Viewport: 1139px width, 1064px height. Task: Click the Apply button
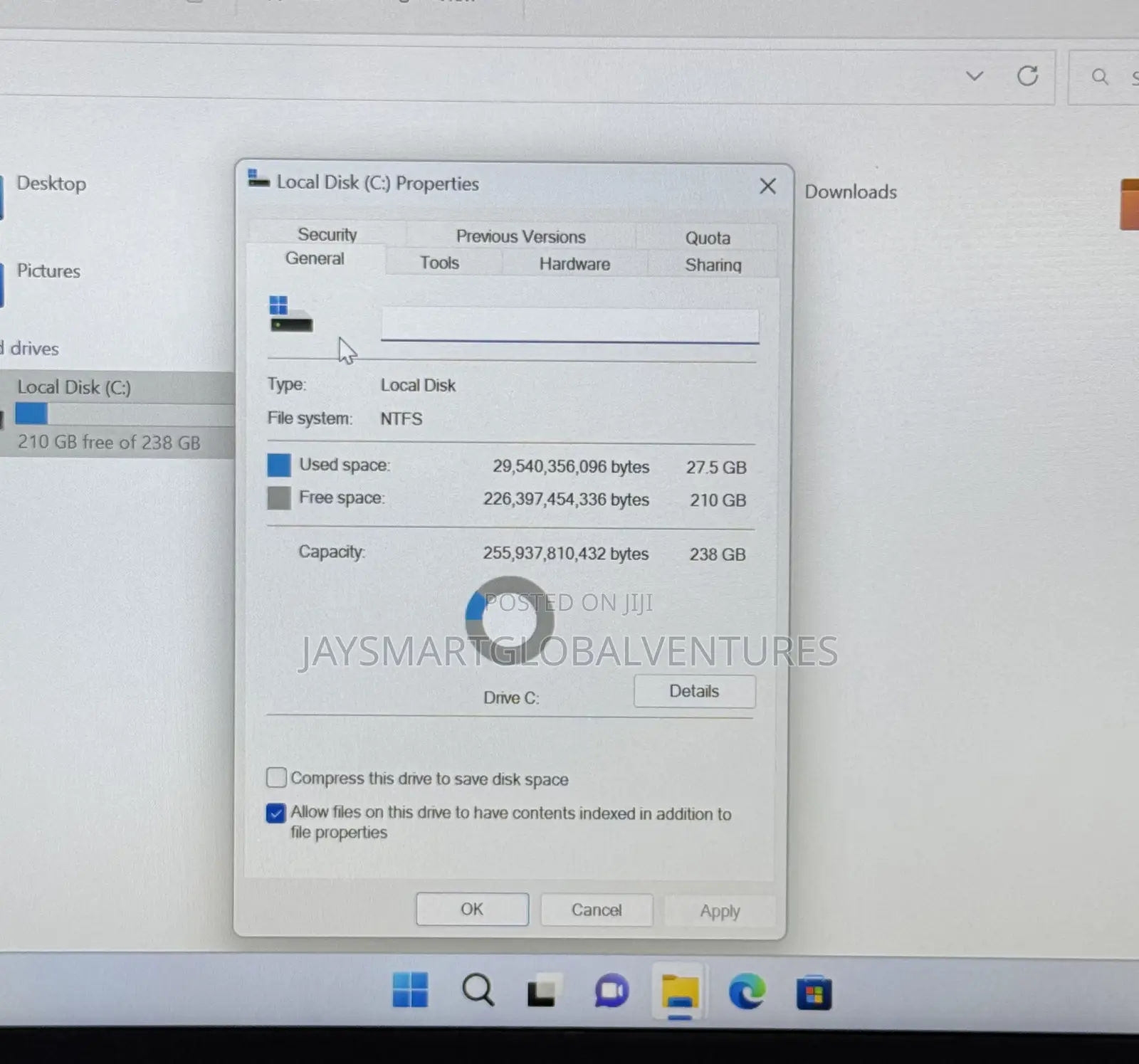tap(720, 911)
